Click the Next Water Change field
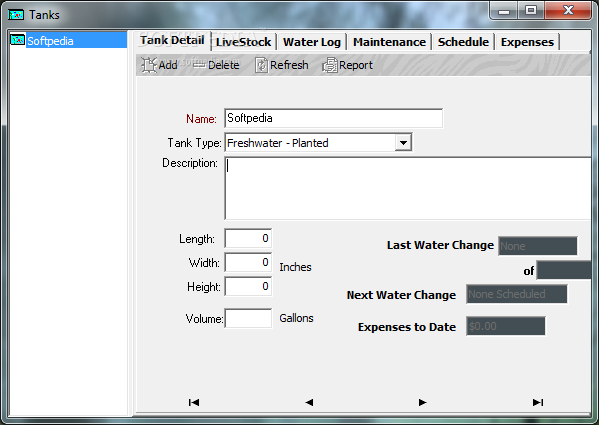Screen dimensions: 599x425 click(516, 294)
